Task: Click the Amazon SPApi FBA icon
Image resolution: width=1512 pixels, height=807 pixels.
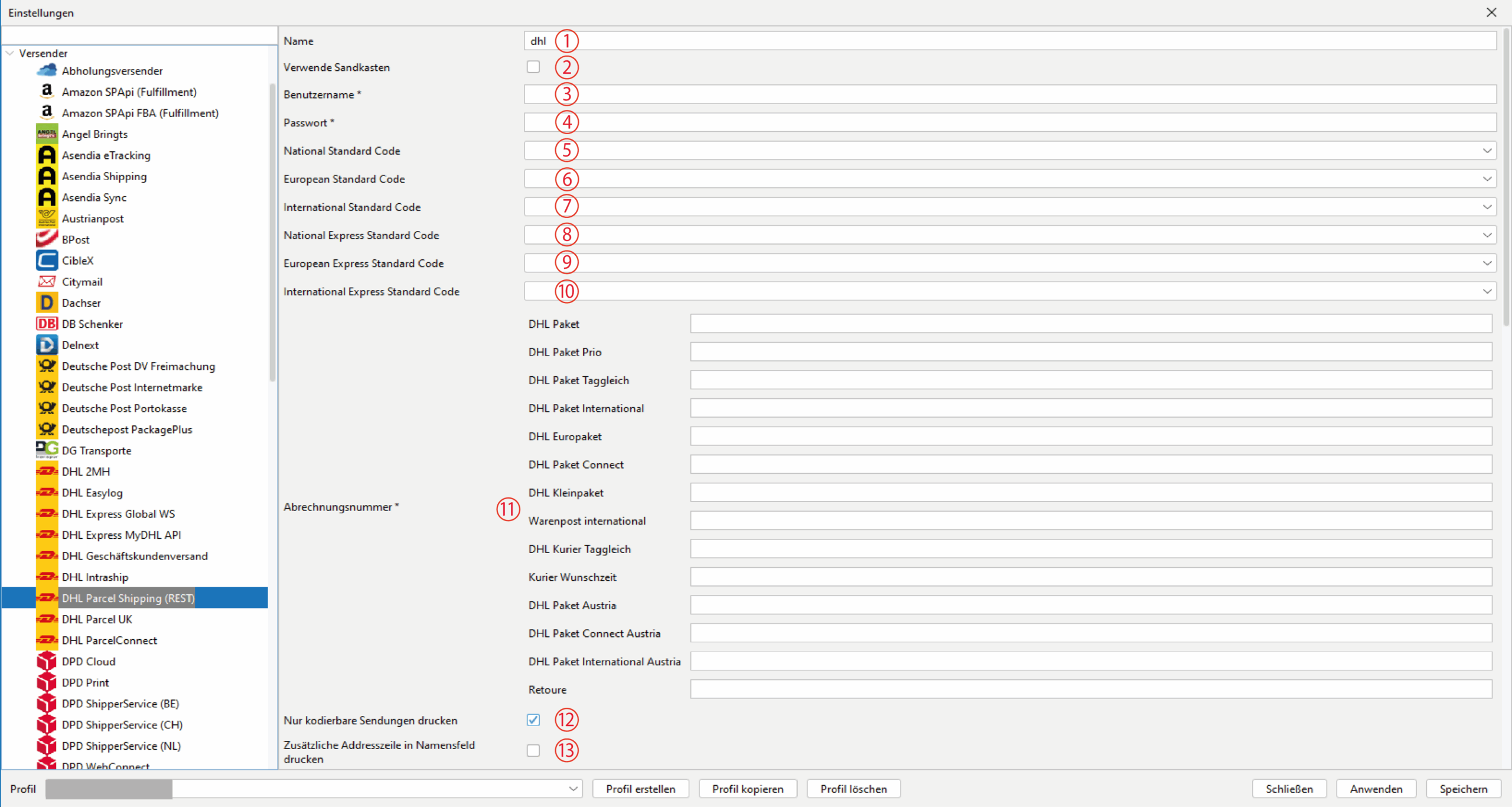Action: click(47, 113)
